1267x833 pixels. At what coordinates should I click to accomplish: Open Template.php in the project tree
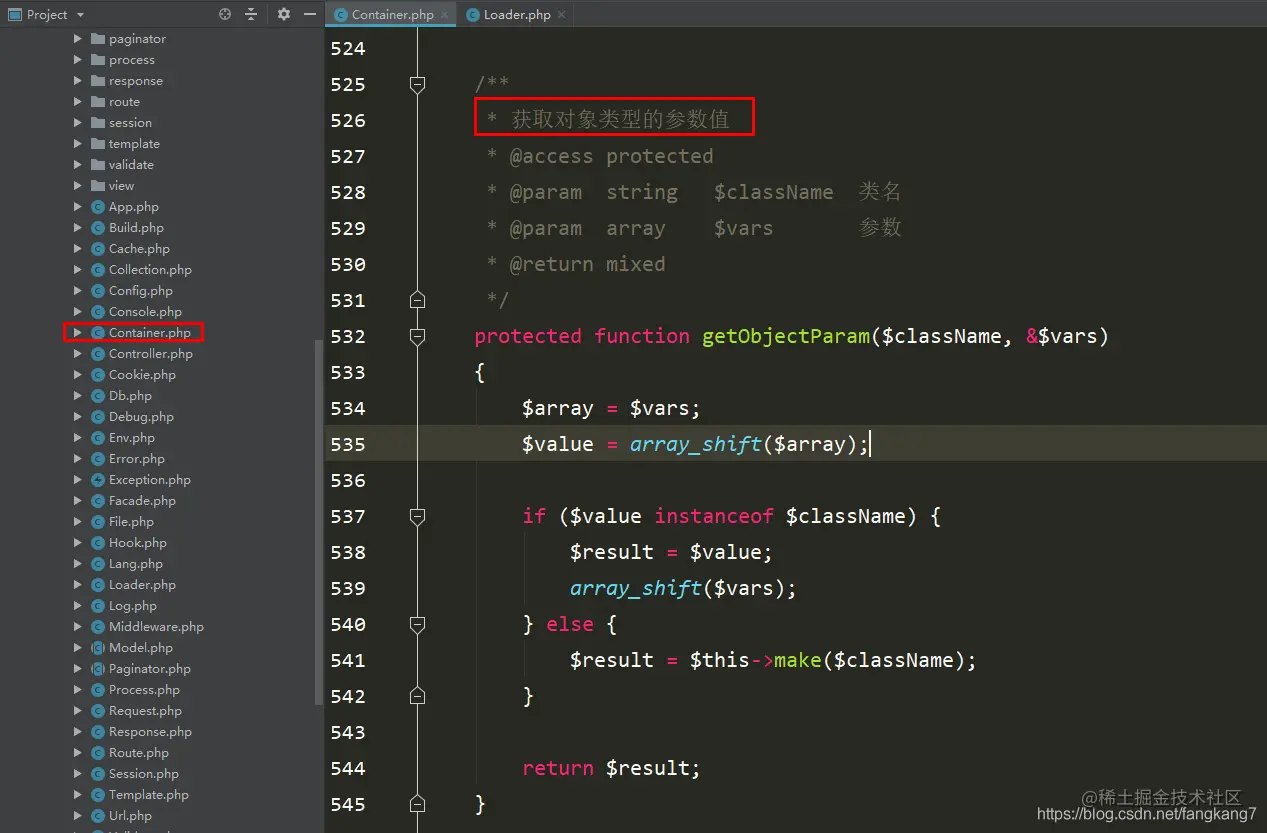coord(149,795)
